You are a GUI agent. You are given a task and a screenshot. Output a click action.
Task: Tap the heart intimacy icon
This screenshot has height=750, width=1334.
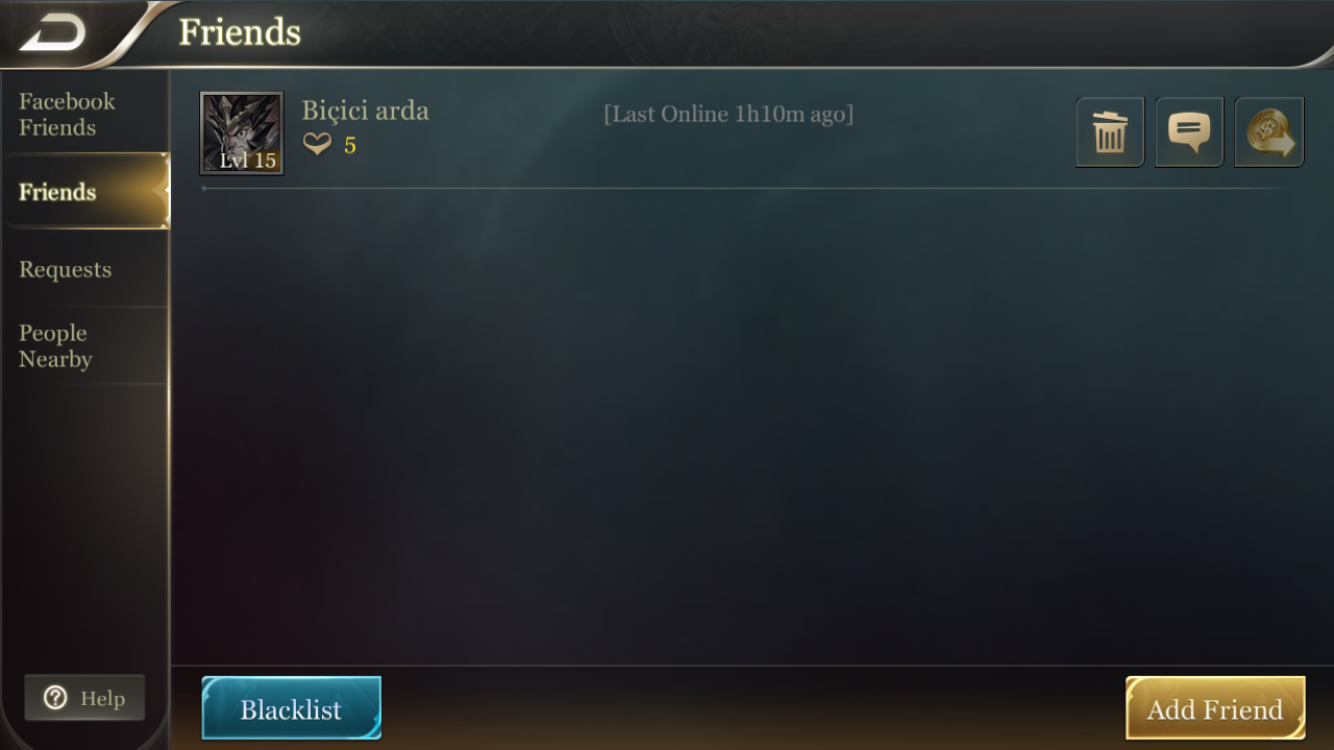[x=317, y=146]
